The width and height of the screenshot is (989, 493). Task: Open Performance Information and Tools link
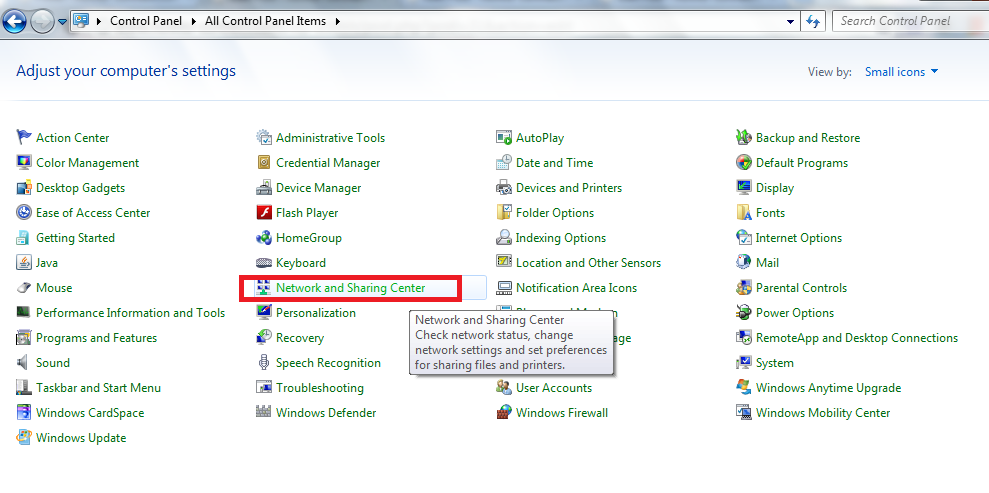pyautogui.click(x=131, y=313)
